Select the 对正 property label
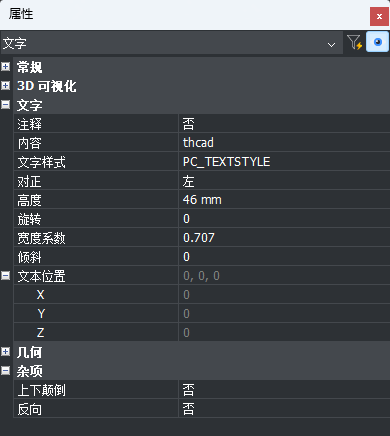 [x=30, y=181]
